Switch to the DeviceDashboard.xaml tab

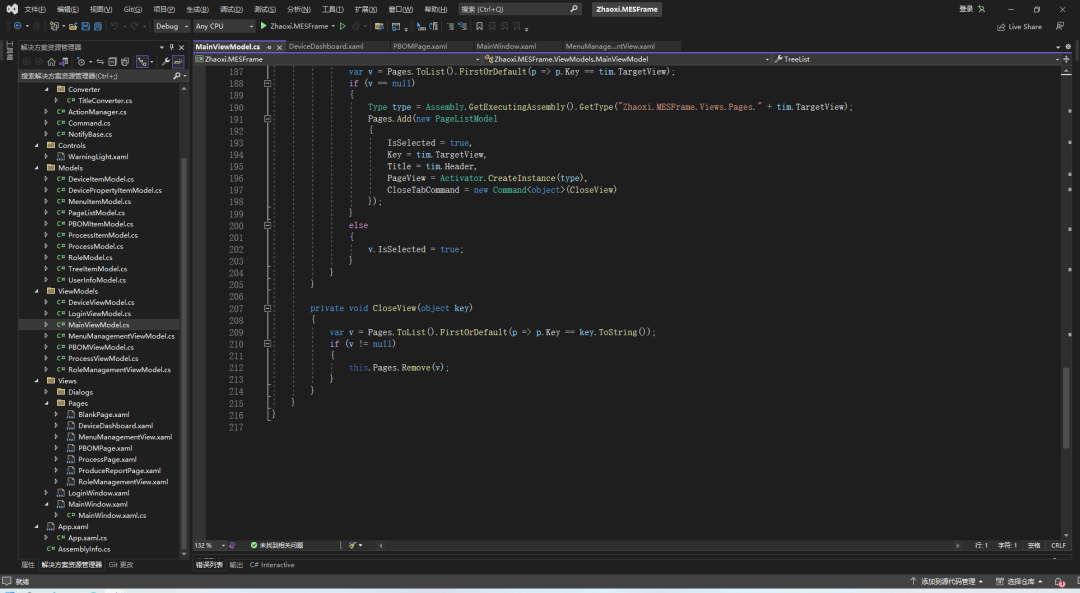(x=326, y=46)
